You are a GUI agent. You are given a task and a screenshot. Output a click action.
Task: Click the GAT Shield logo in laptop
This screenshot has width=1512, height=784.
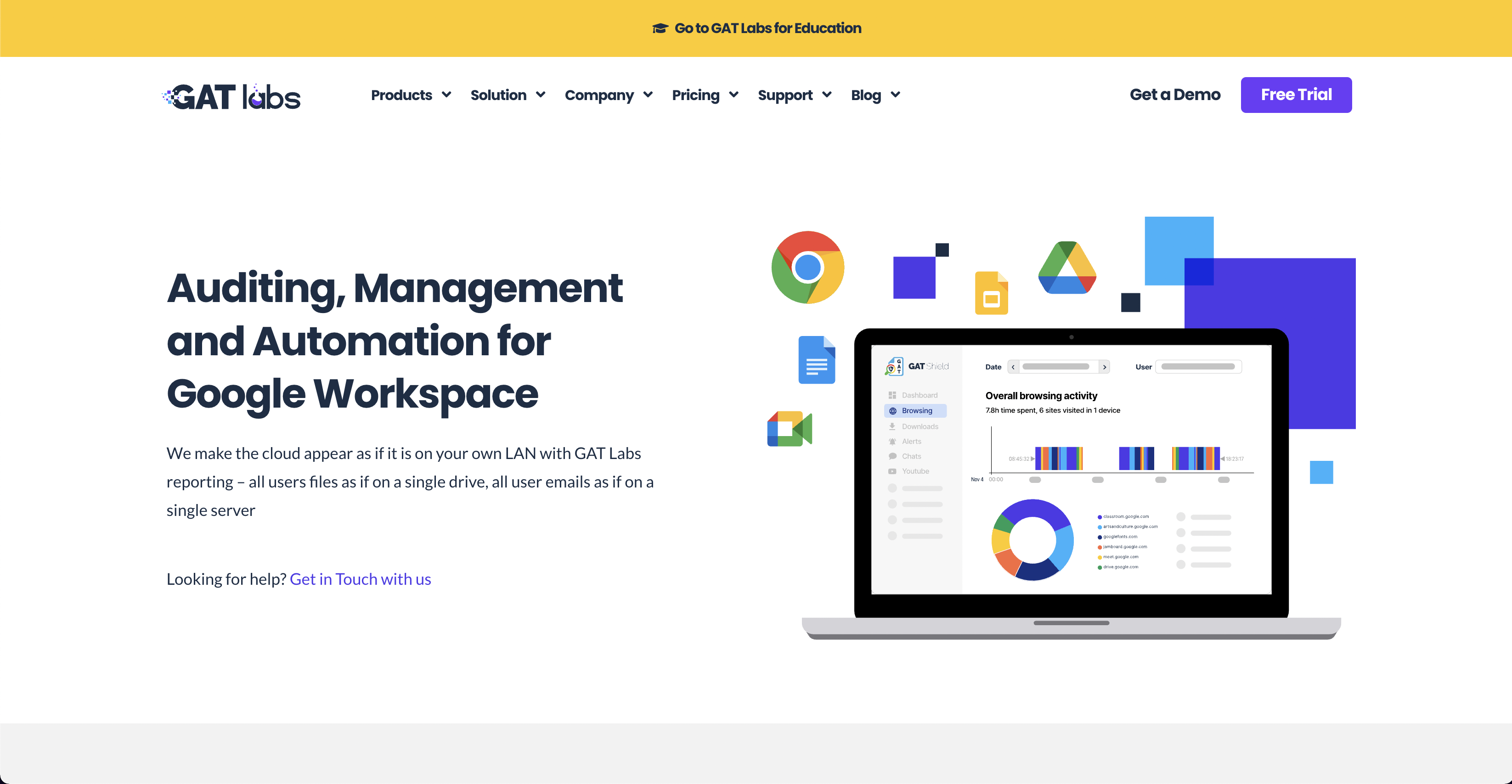click(x=916, y=366)
